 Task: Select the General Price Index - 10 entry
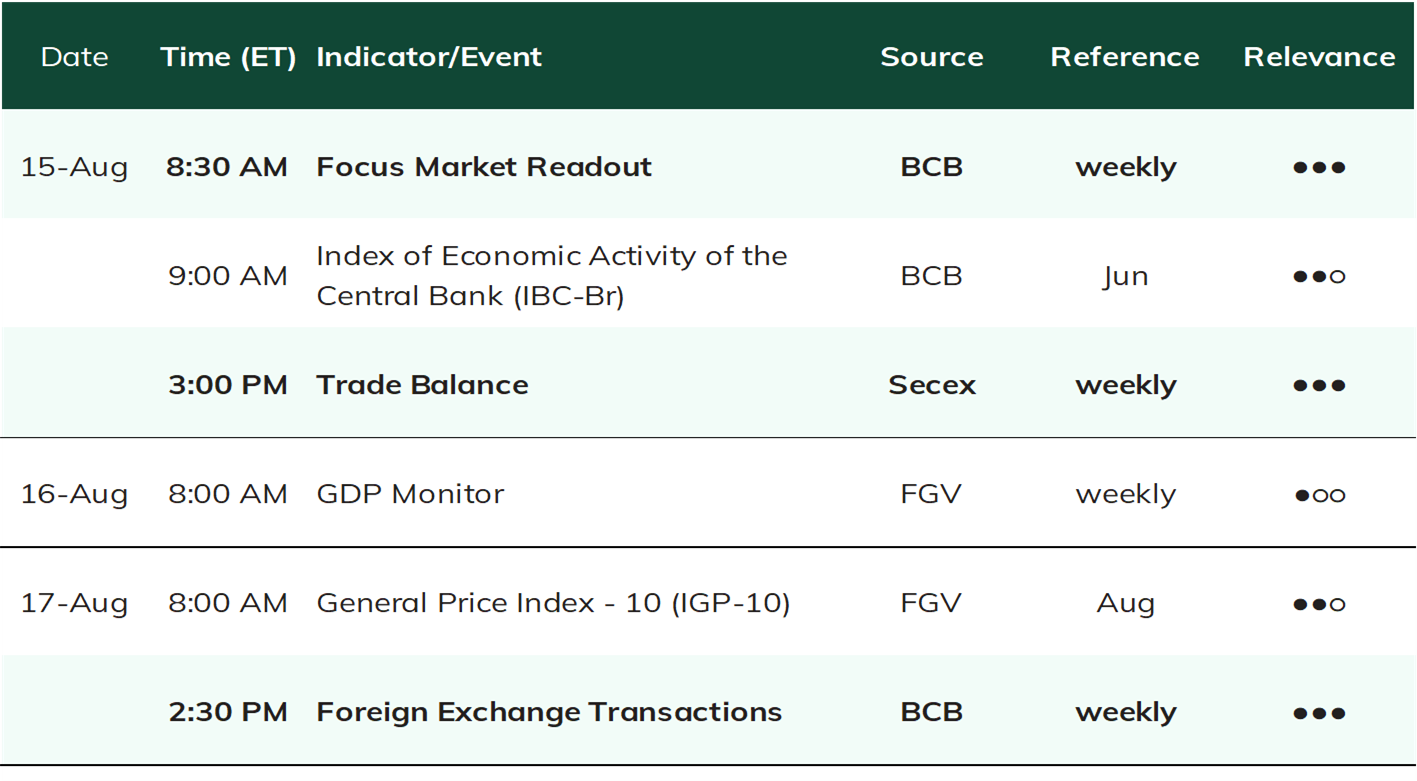pos(553,603)
